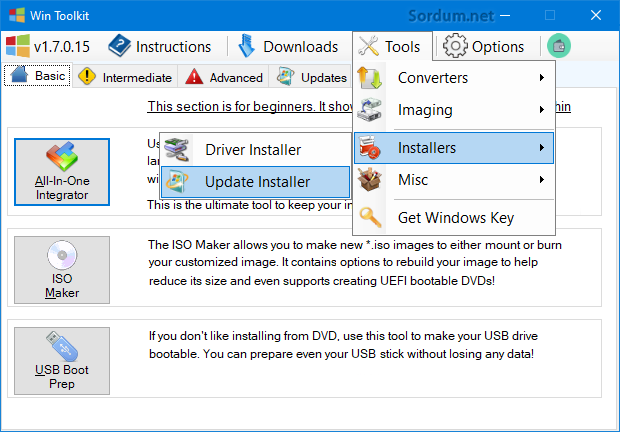Expand the Misc submenu arrow

click(542, 179)
